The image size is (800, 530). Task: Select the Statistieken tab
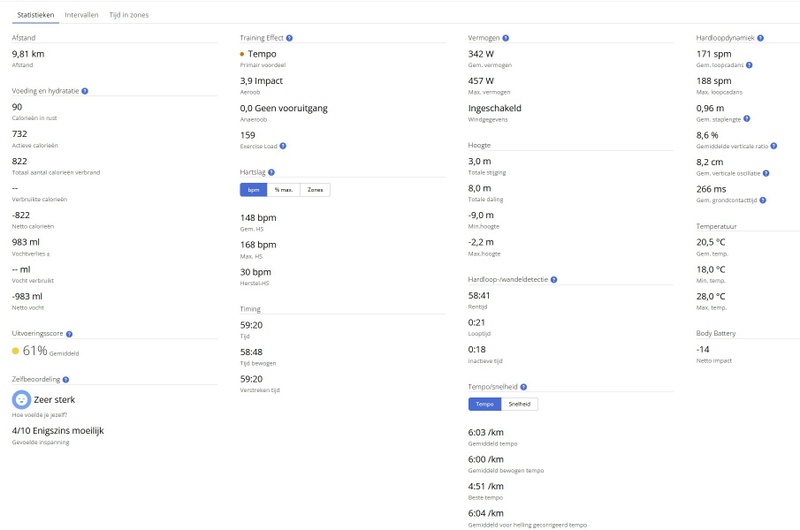33,17
